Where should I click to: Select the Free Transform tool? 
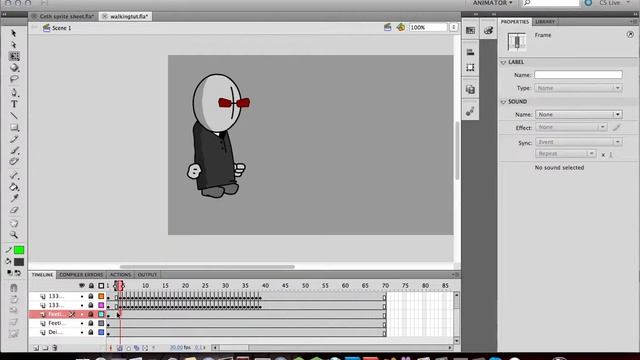point(14,56)
